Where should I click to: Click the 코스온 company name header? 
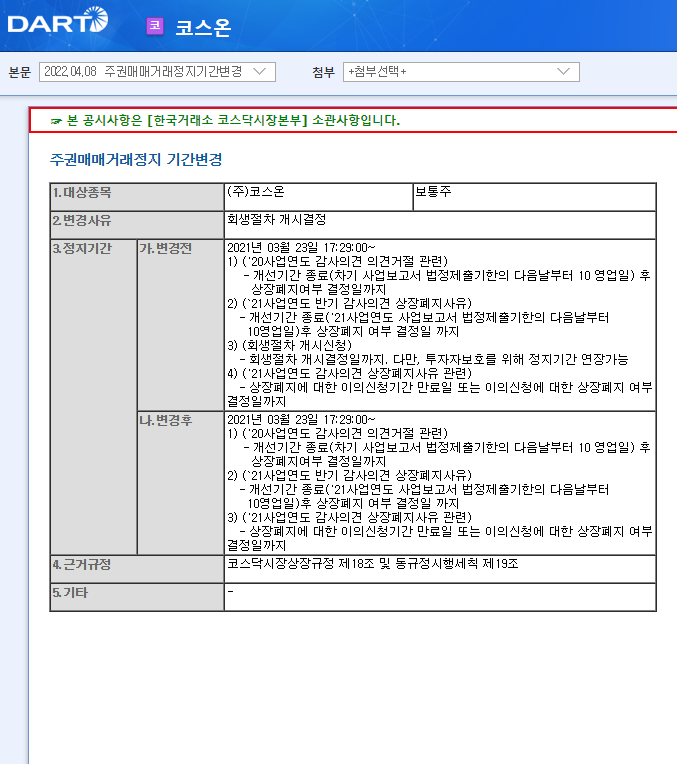click(x=203, y=27)
